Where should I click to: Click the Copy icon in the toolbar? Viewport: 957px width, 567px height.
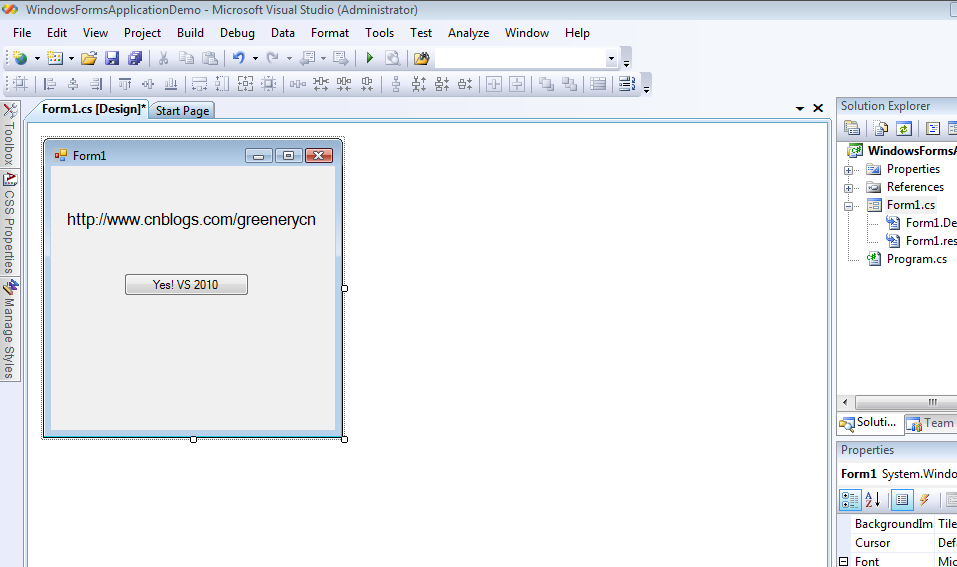186,58
